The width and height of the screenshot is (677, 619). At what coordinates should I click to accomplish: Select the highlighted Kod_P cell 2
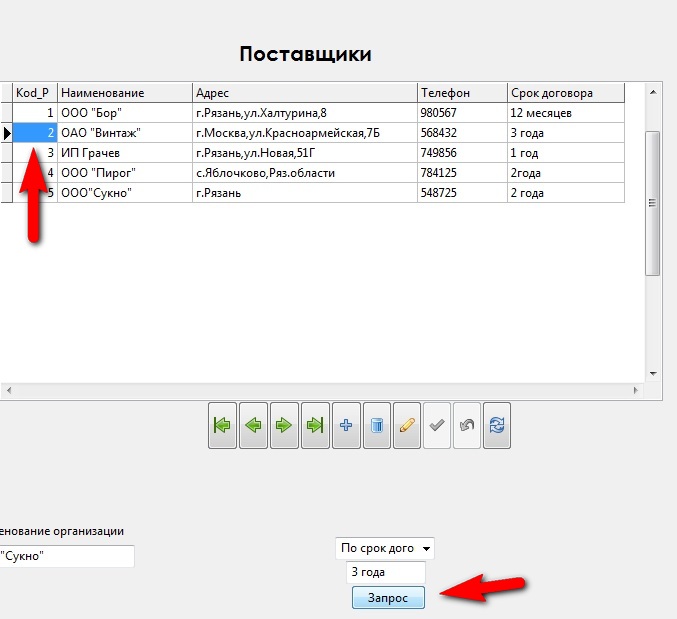[35, 133]
